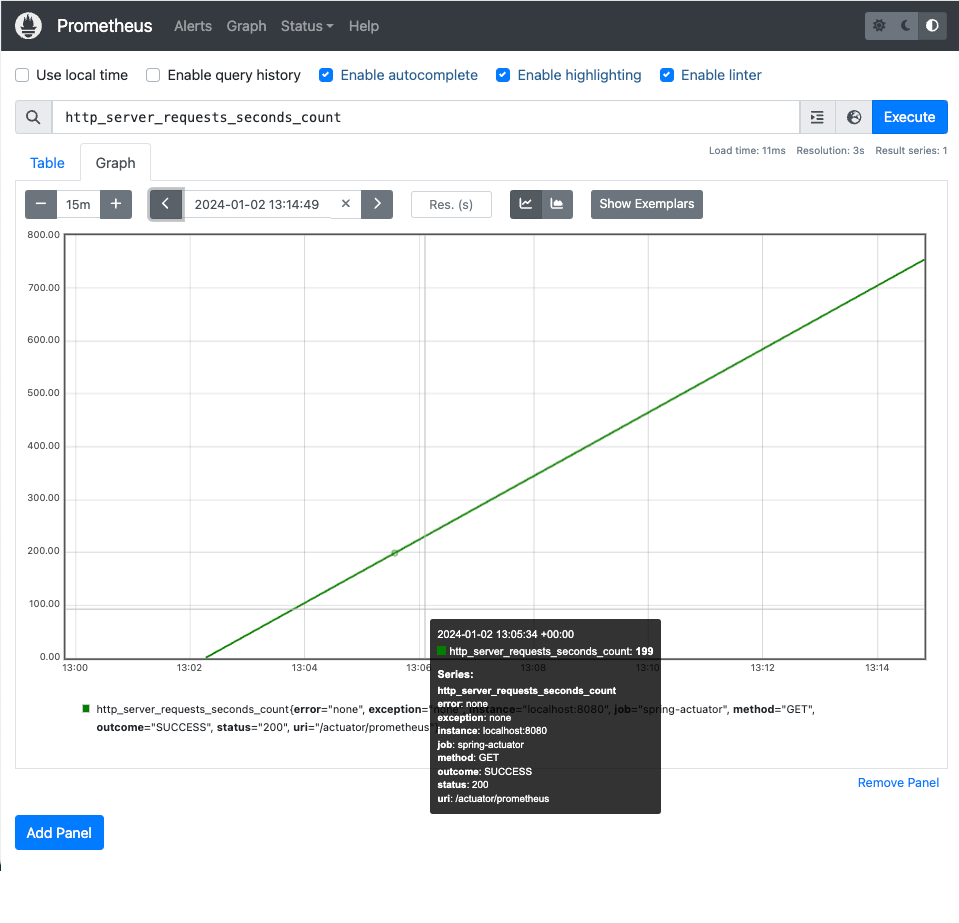
Task: Click the search magnifier icon
Action: (34, 117)
